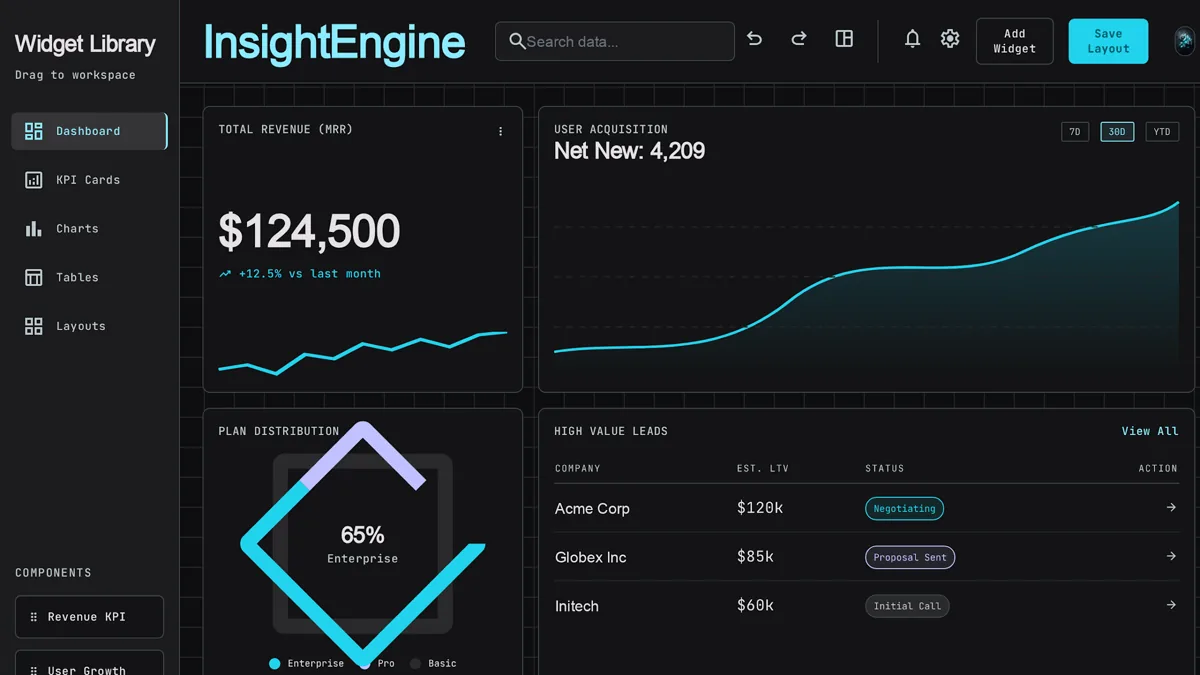Click the search magnifier icon

517,41
